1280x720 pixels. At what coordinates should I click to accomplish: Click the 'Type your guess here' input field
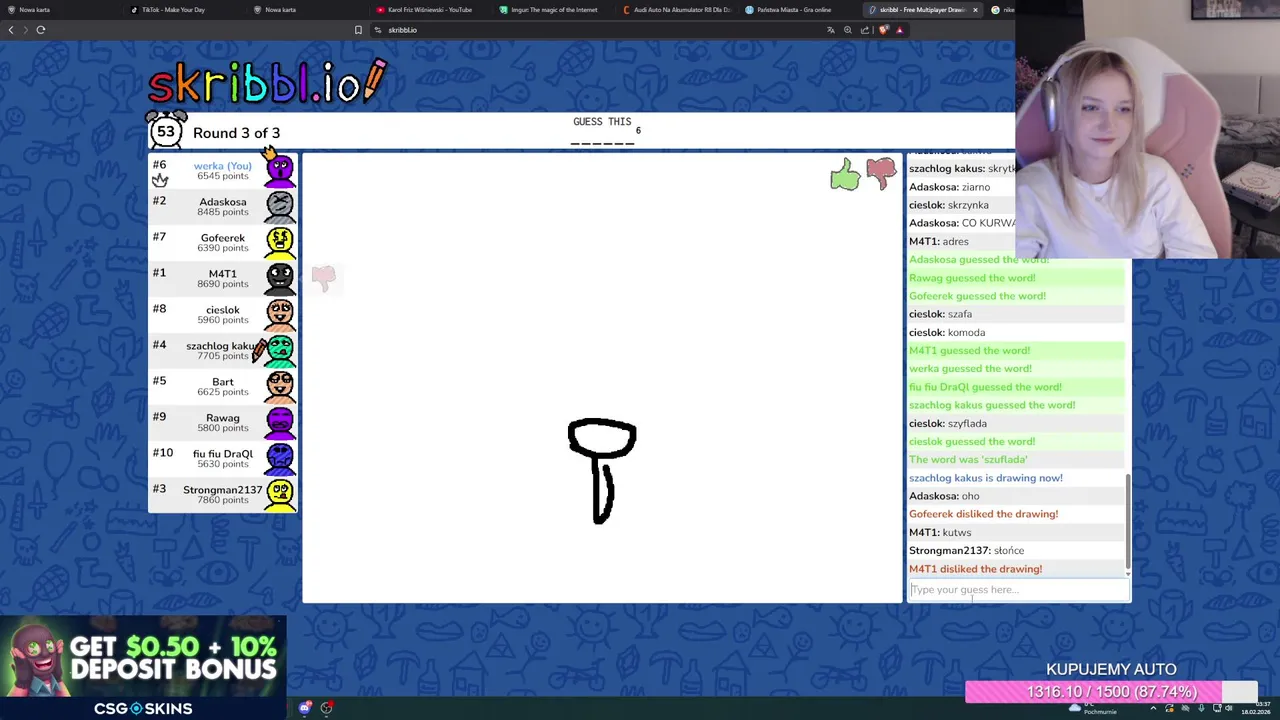pyautogui.click(x=1018, y=590)
